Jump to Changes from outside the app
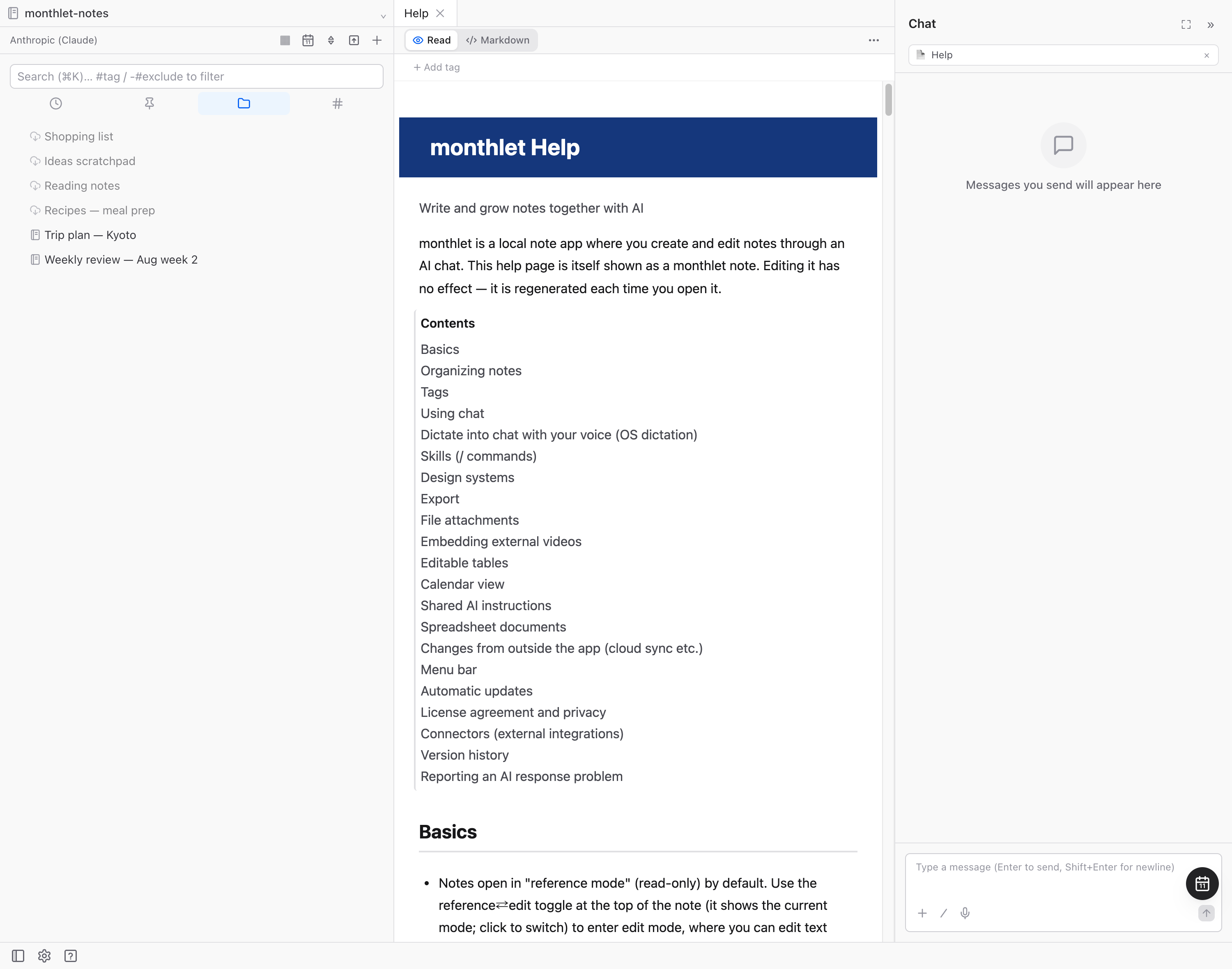 [562, 648]
